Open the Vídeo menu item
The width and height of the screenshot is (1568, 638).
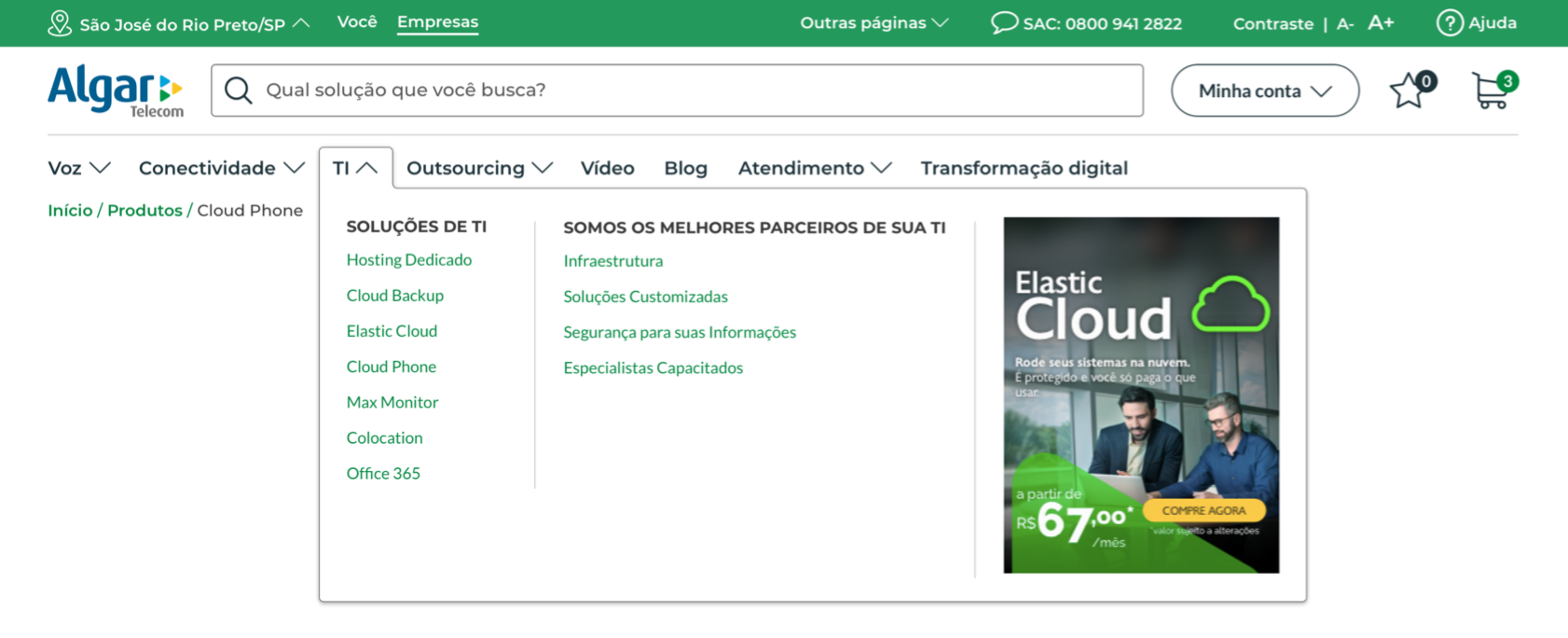608,168
